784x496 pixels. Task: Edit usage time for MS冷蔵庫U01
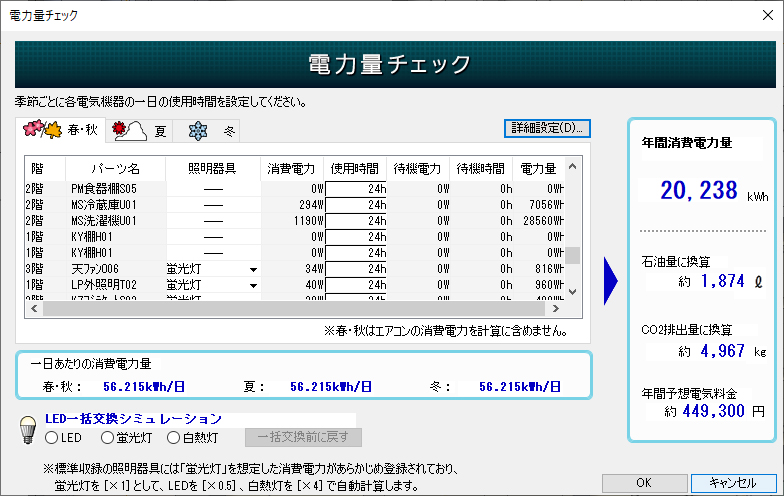[356, 205]
